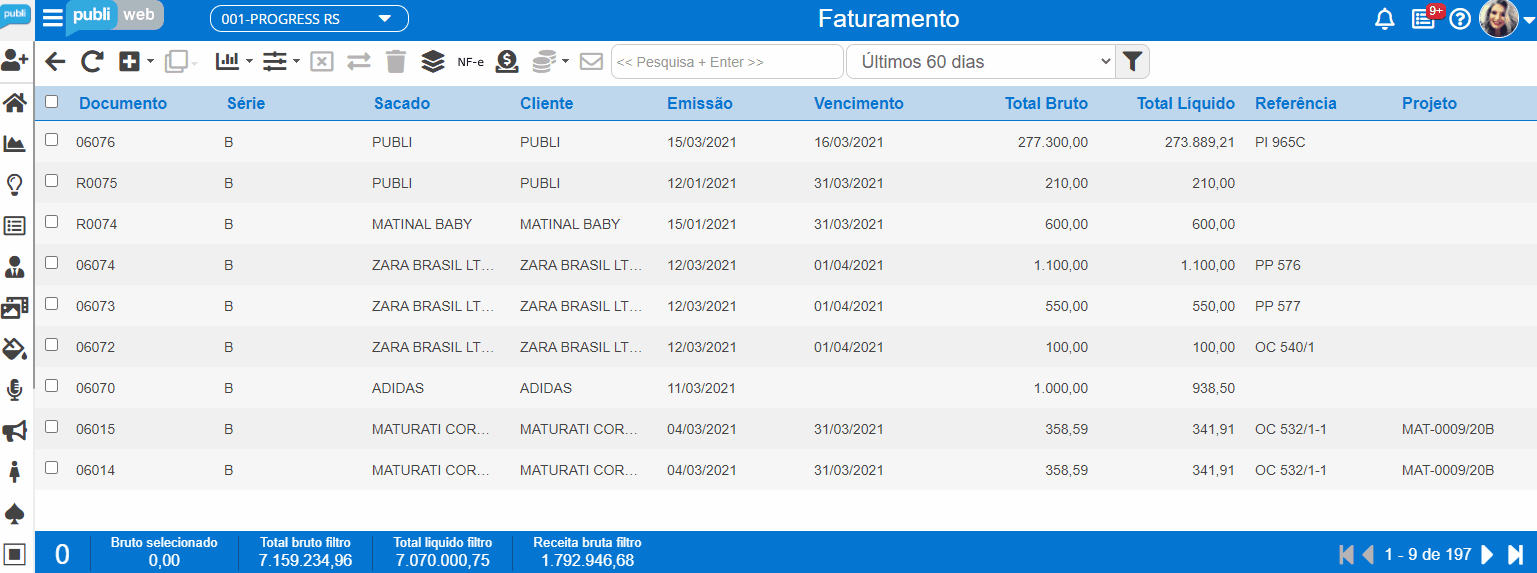Click the stacked layers icon
Image resolution: width=1537 pixels, height=573 pixels.
coord(432,62)
